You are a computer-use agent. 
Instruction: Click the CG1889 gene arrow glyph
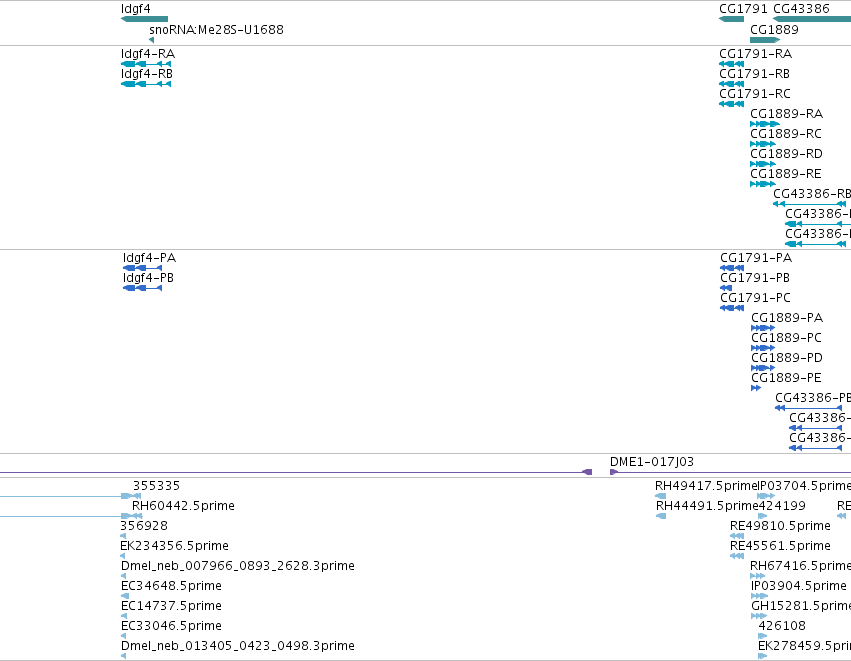click(x=765, y=40)
